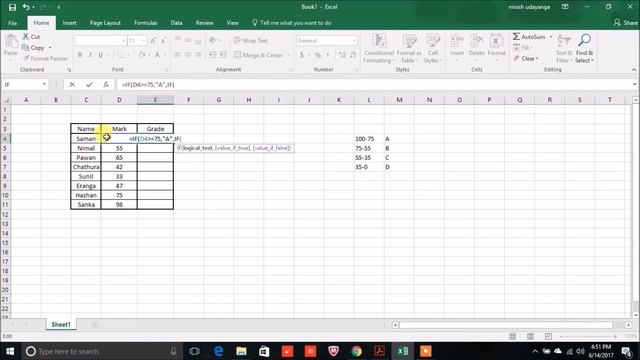Viewport: 640px width, 360px height.
Task: Confirm the formula with the checkmark icon
Action: tap(89, 84)
